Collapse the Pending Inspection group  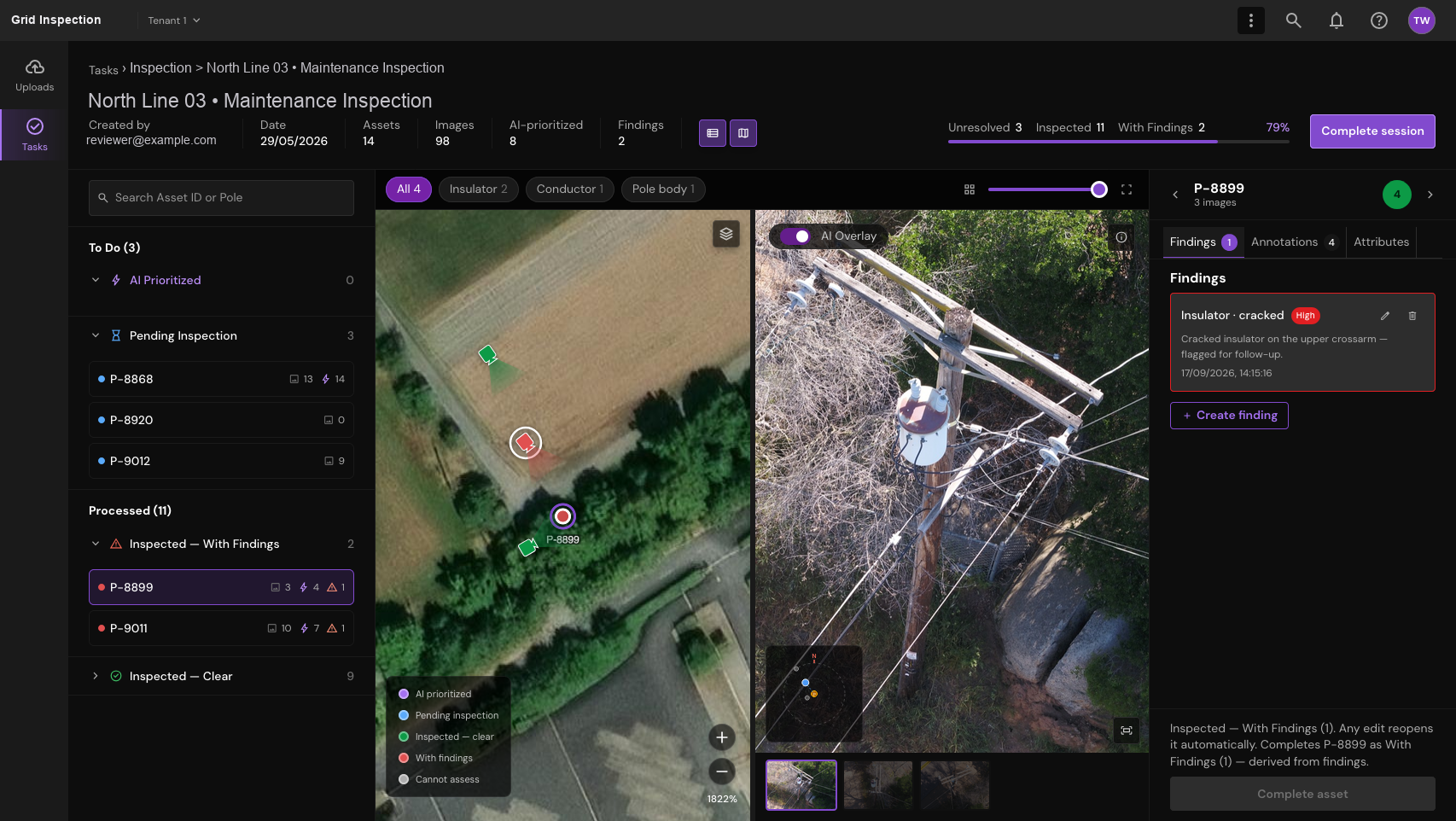pyautogui.click(x=96, y=335)
